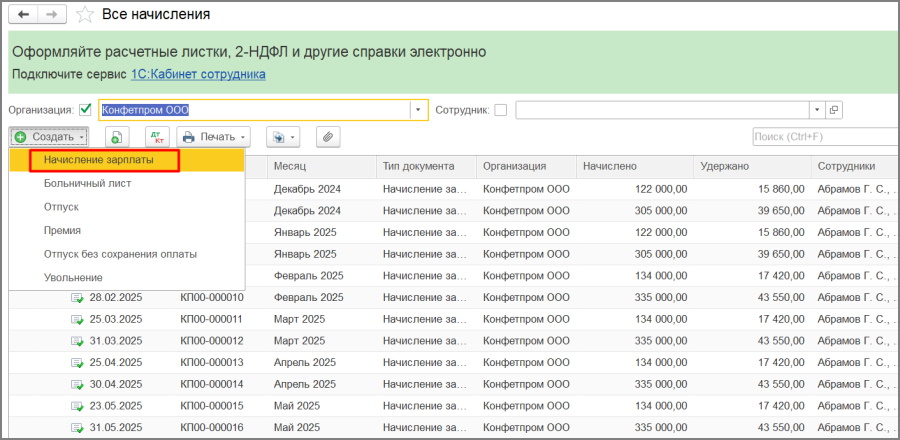Screen dimensions: 900x440
Task: Click document icon for row 23.05.2025
Action: pyautogui.click(x=77, y=406)
